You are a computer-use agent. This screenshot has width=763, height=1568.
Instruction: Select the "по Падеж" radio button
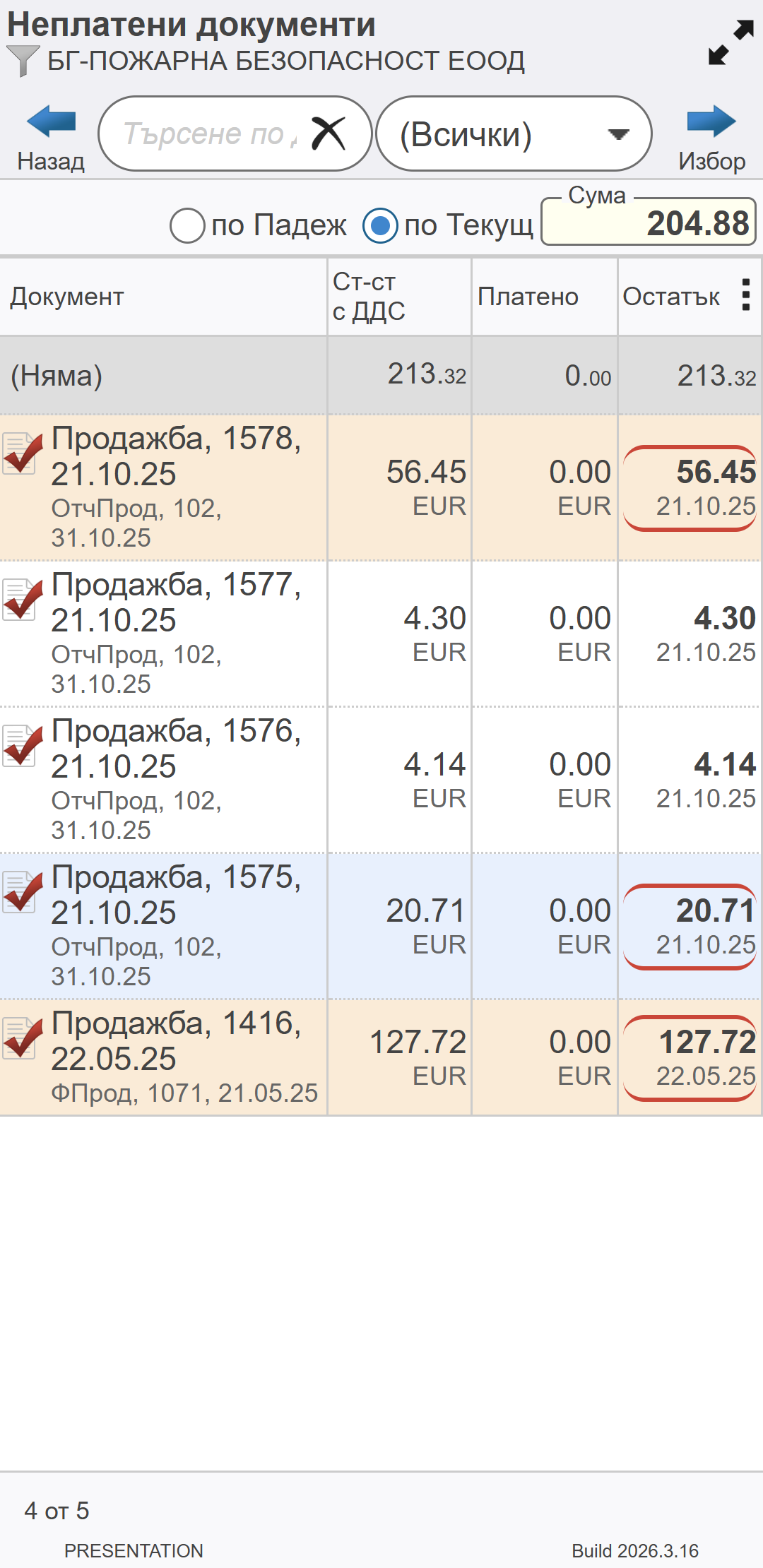tap(188, 226)
